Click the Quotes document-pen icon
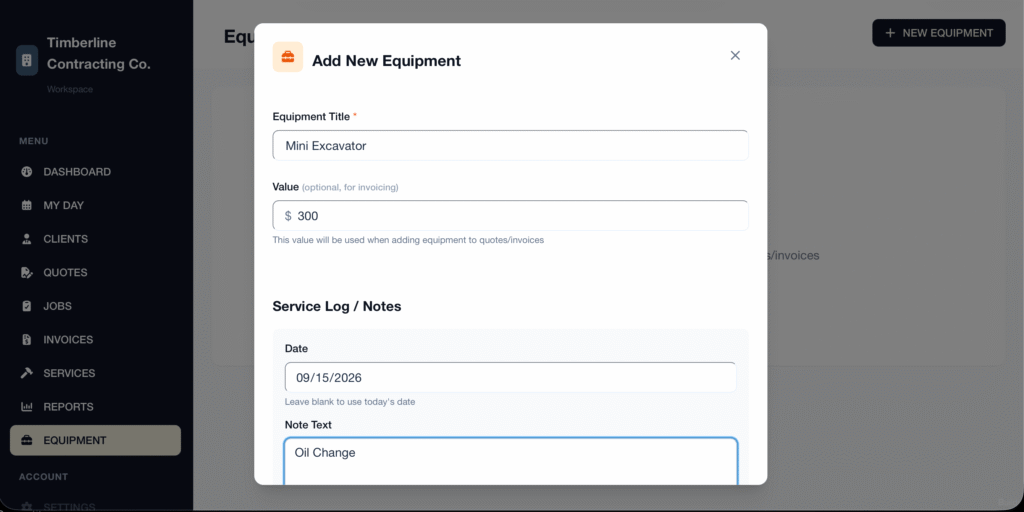The height and width of the screenshot is (512, 1024). 27,272
